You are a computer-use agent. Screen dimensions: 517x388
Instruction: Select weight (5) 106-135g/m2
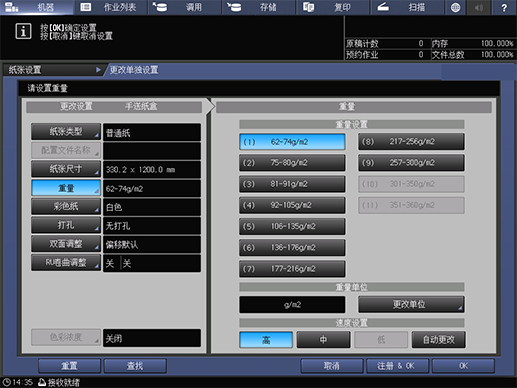292,227
